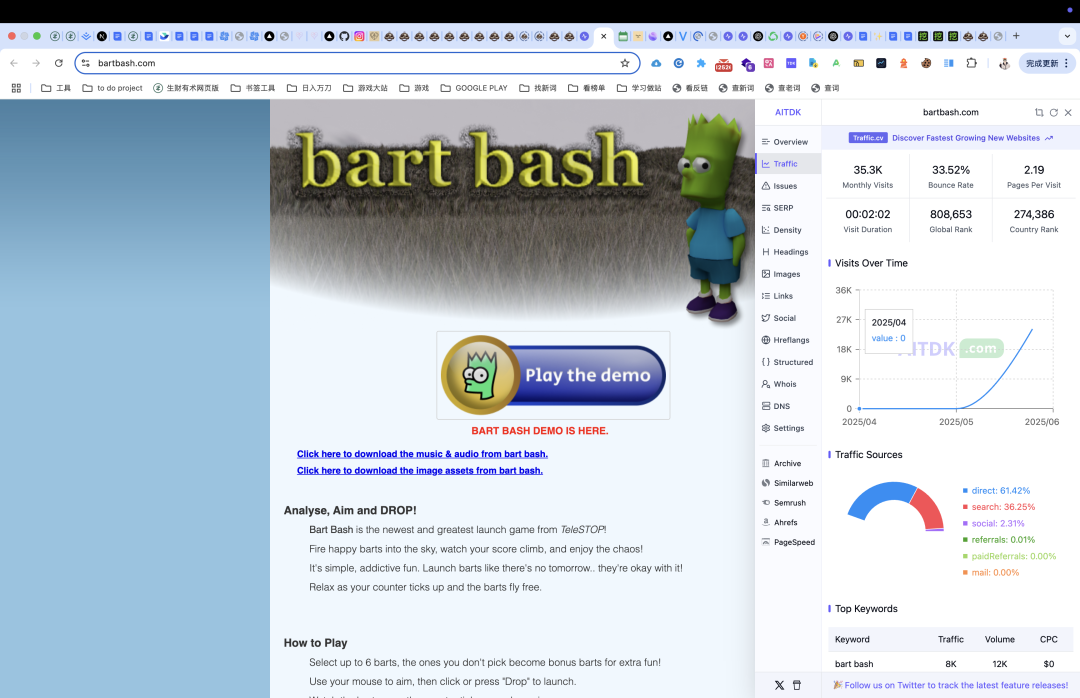Click the search: 36.25% legend entry
This screenshot has height=698, width=1080.
(x=999, y=507)
